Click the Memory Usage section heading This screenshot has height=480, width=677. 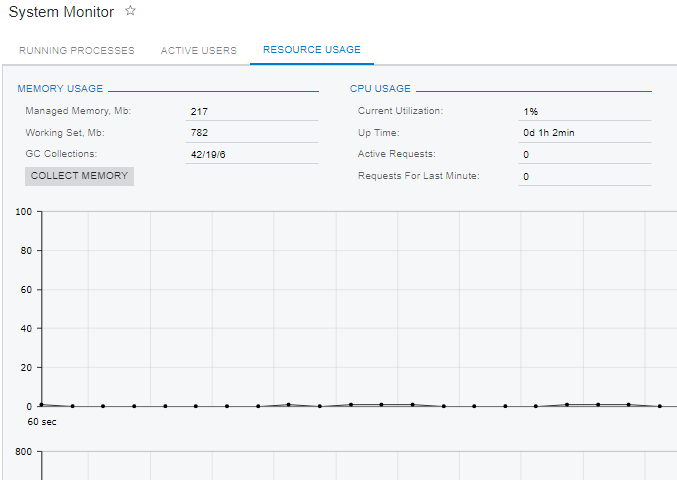click(x=60, y=88)
